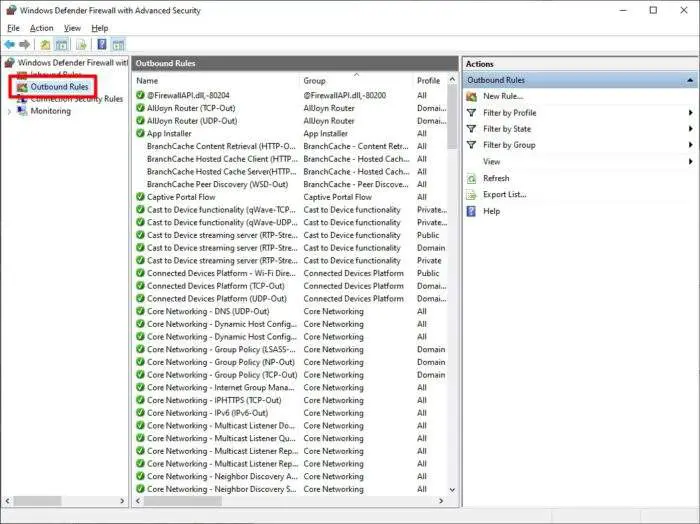
Task: Click the Back arrow toolbar icon
Action: point(9,44)
